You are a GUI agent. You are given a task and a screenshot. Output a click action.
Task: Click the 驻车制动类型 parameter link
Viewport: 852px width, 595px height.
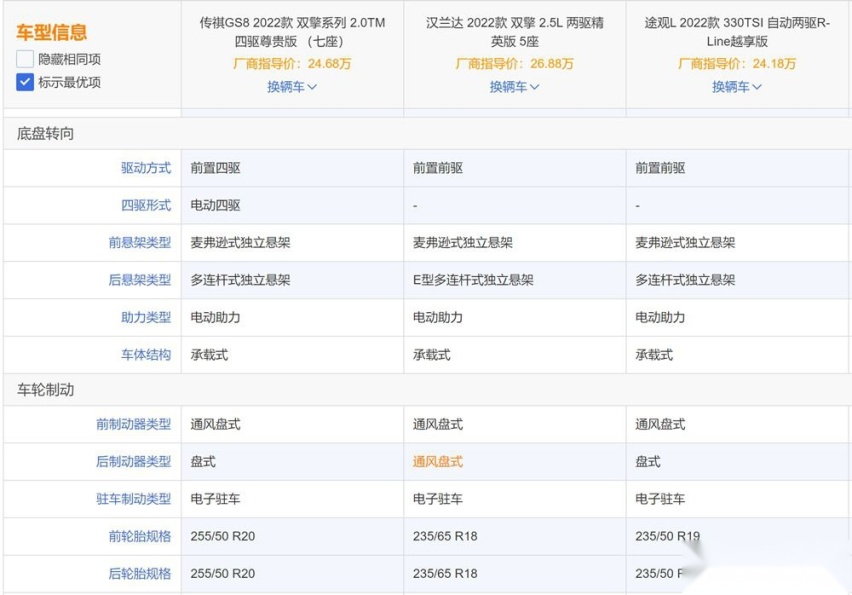click(133, 499)
